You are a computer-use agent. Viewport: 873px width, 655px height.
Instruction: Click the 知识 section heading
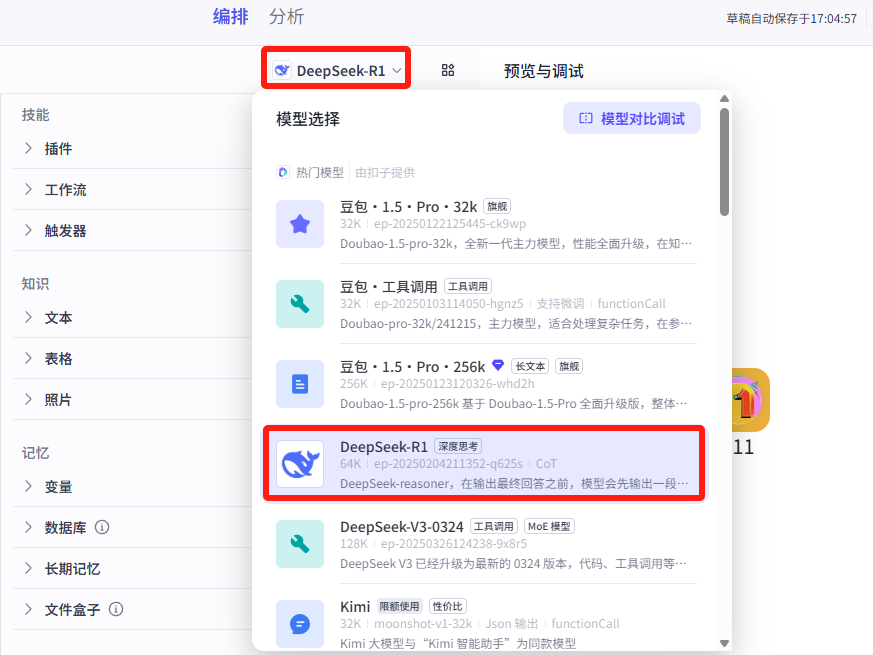36,284
